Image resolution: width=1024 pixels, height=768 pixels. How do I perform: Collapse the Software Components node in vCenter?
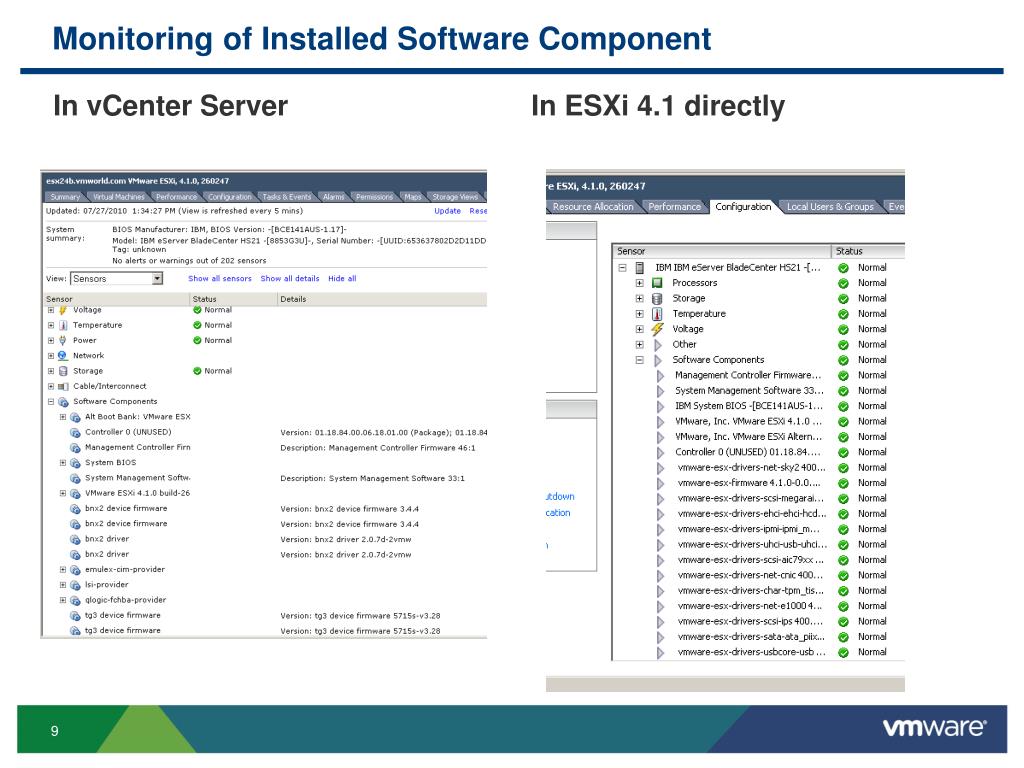[51, 402]
